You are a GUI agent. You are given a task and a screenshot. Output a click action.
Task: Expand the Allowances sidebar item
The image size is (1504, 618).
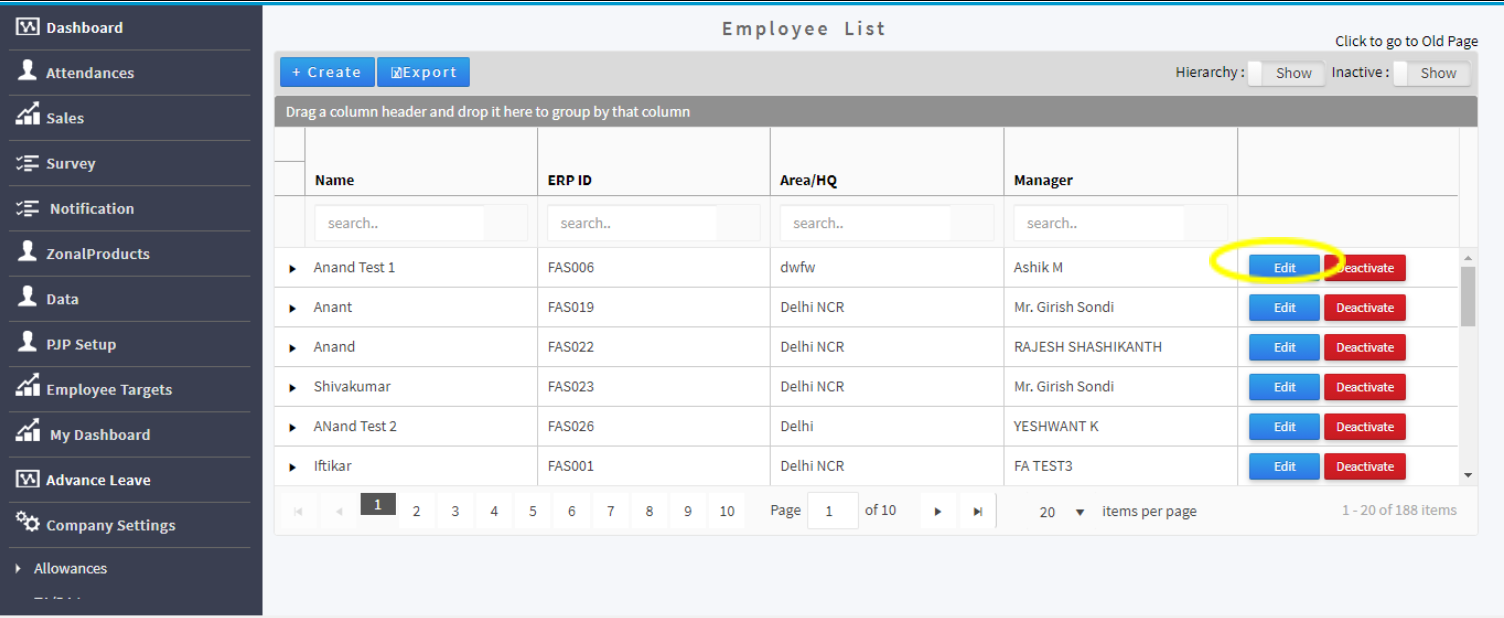18,568
